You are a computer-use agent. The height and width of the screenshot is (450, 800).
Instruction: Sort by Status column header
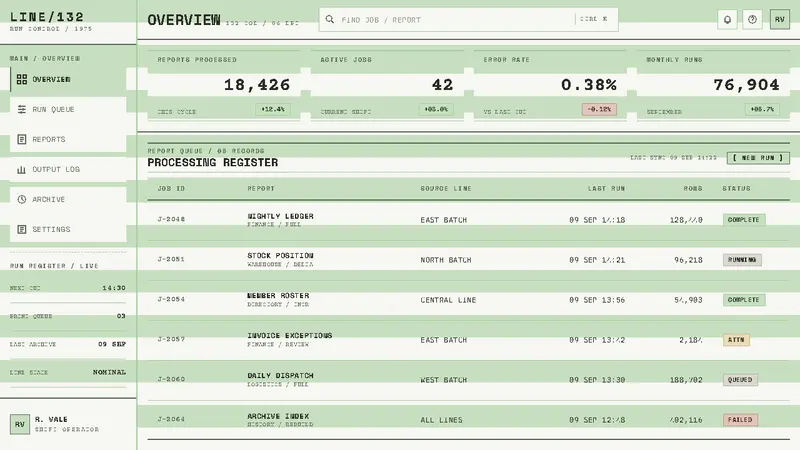tap(736, 189)
